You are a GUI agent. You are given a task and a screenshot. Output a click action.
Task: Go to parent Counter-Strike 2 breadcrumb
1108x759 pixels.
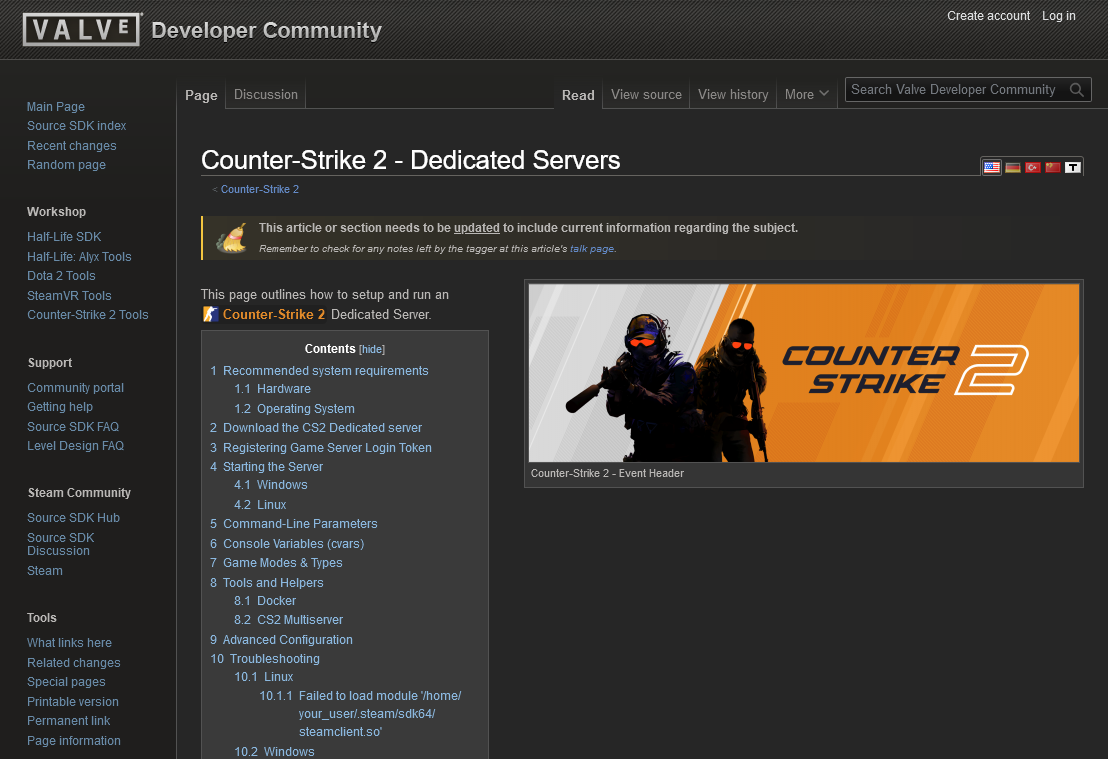click(259, 189)
